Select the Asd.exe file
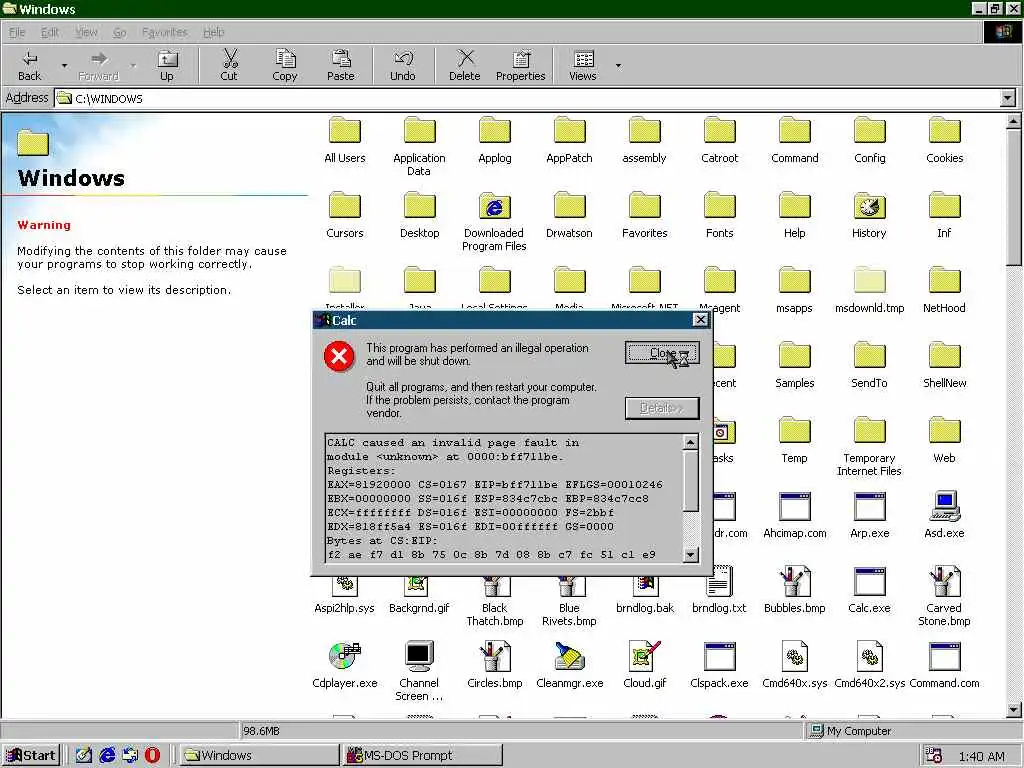This screenshot has width=1024, height=768. [944, 515]
